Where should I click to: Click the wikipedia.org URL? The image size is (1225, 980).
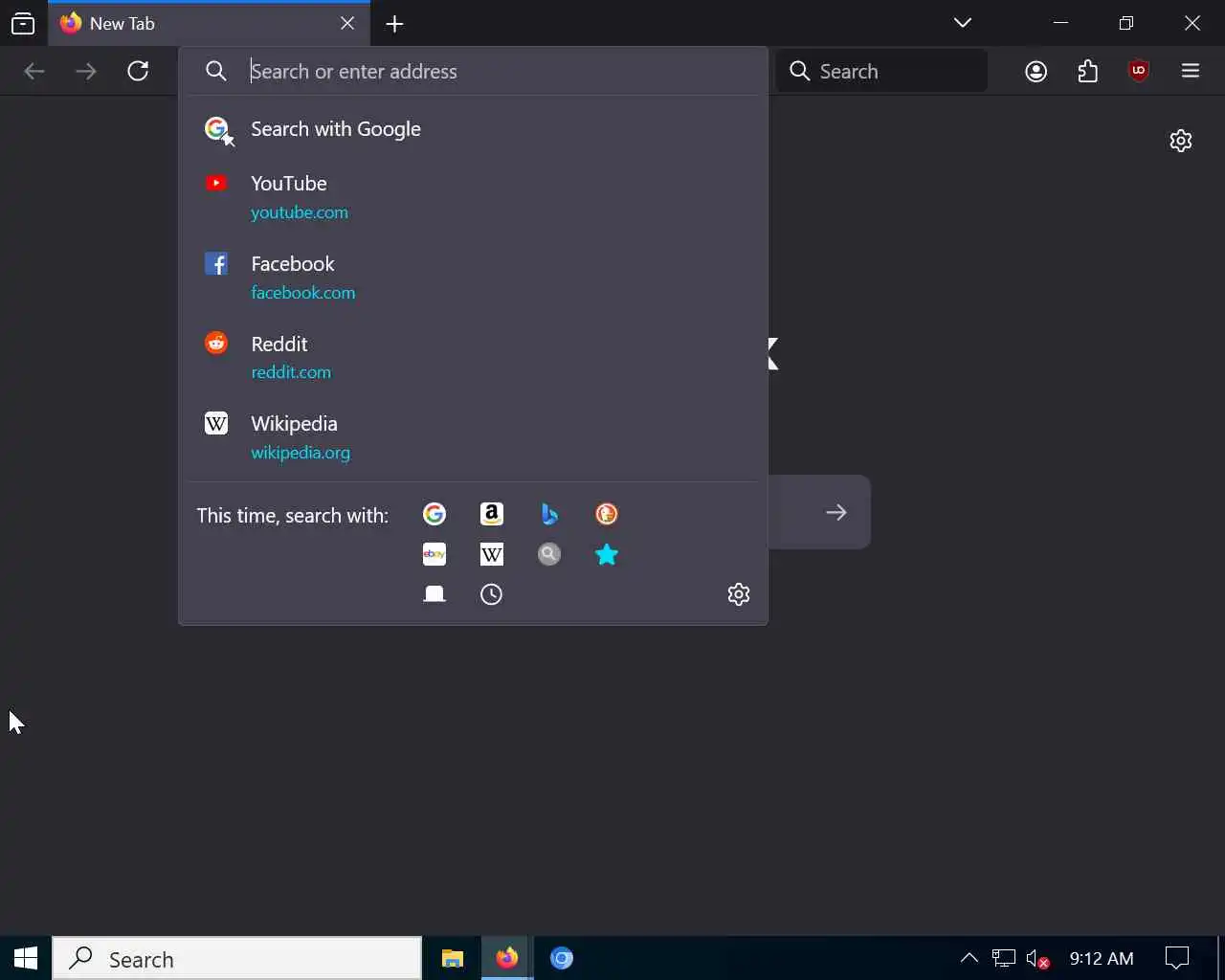pos(301,453)
